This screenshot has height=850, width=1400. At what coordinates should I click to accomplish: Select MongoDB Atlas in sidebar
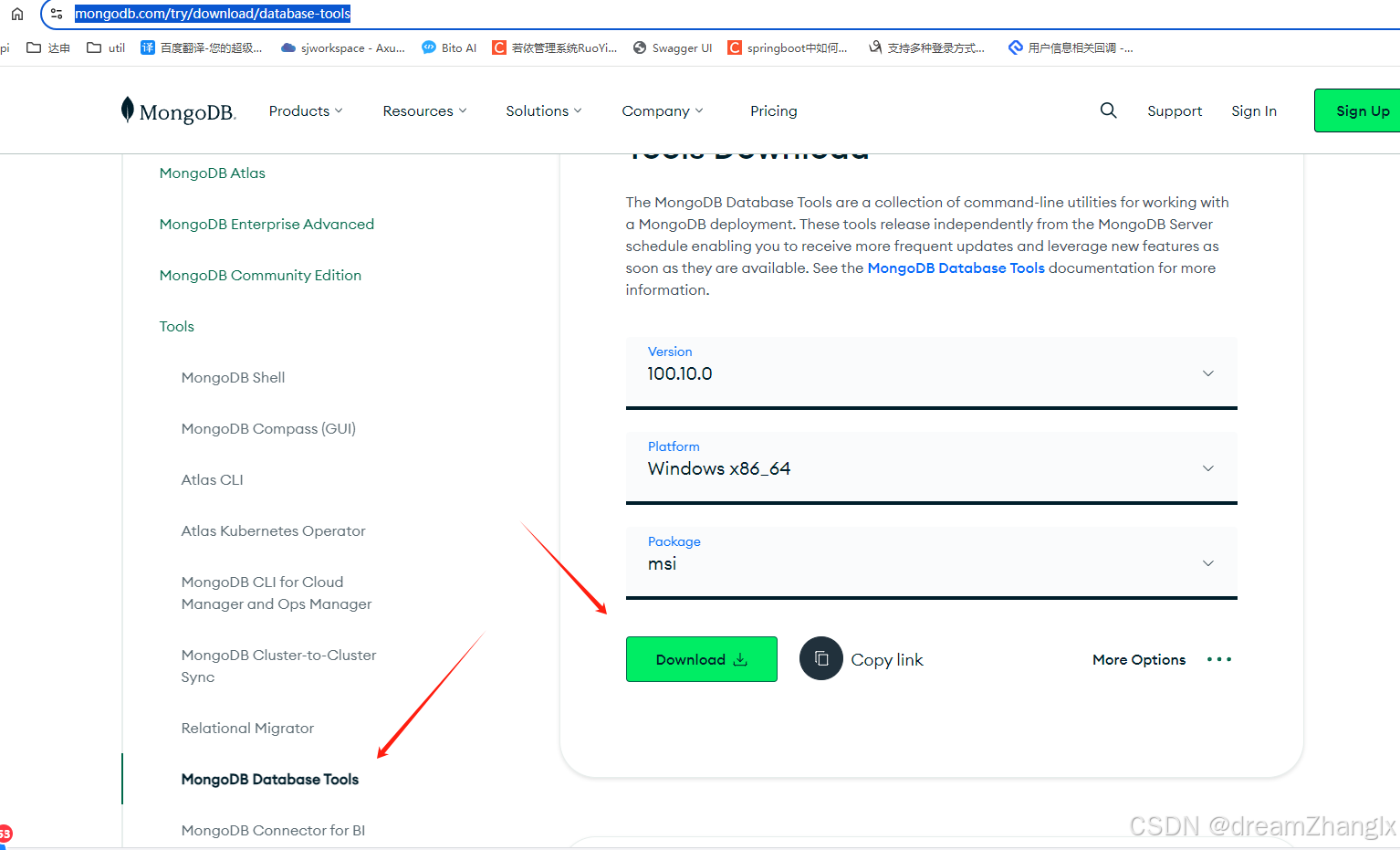pyautogui.click(x=213, y=173)
